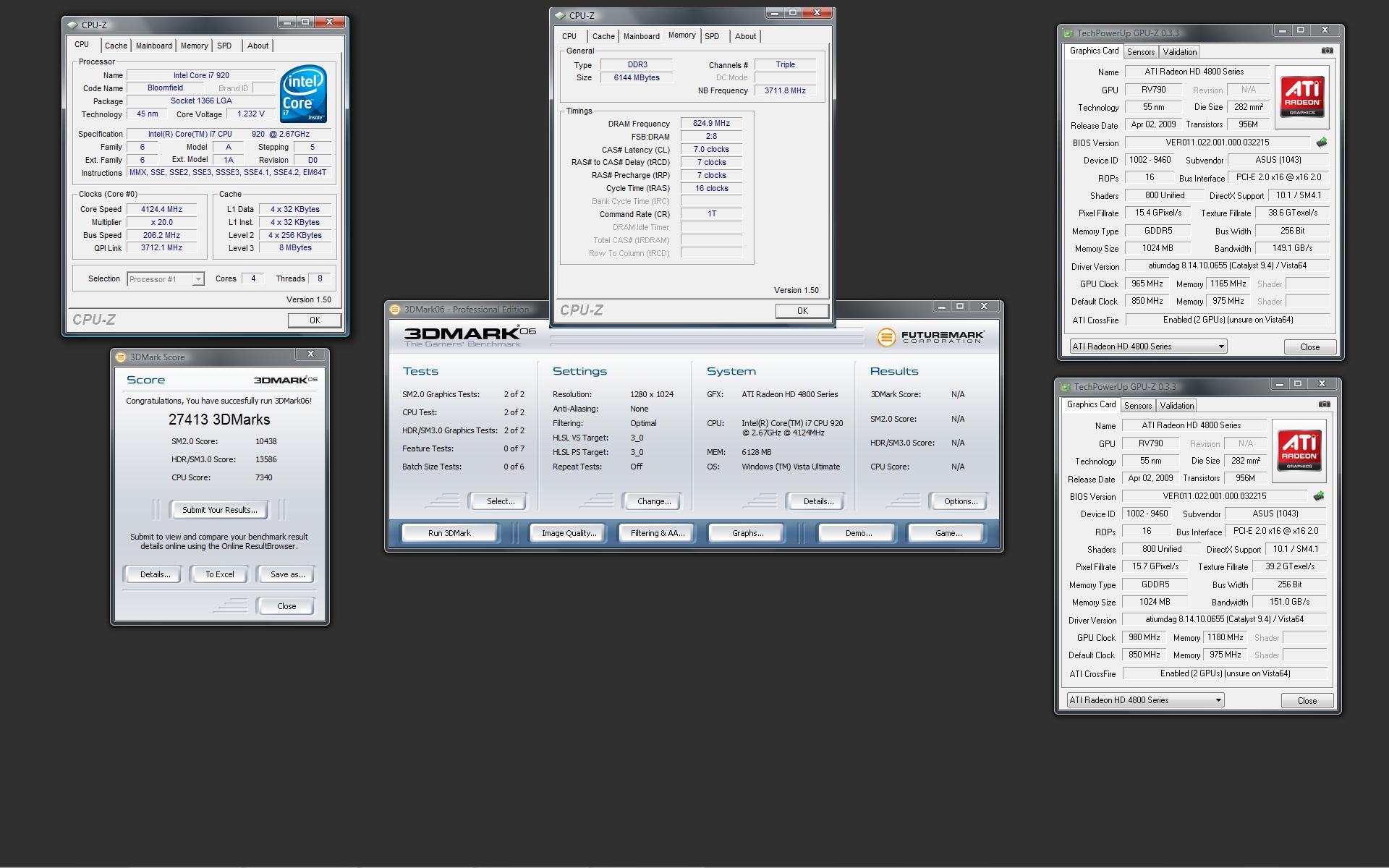Click the BIOS save chip icon in upper GPU-Z
Image resolution: width=1389 pixels, height=868 pixels.
pyautogui.click(x=1321, y=142)
